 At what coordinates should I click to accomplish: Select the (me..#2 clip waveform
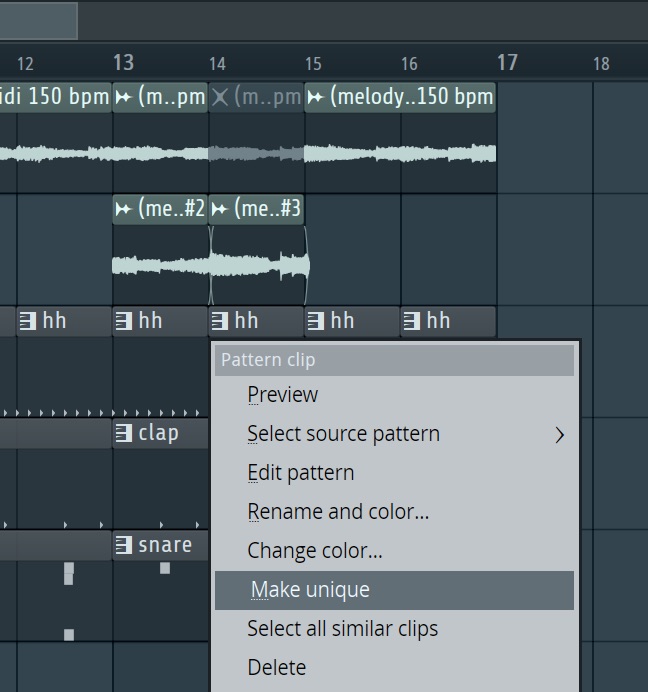click(160, 266)
